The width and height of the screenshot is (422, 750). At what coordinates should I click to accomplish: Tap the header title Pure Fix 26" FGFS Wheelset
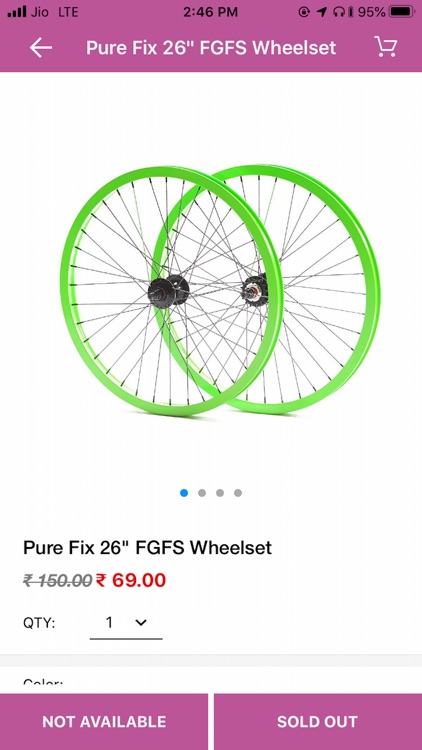pyautogui.click(x=211, y=48)
